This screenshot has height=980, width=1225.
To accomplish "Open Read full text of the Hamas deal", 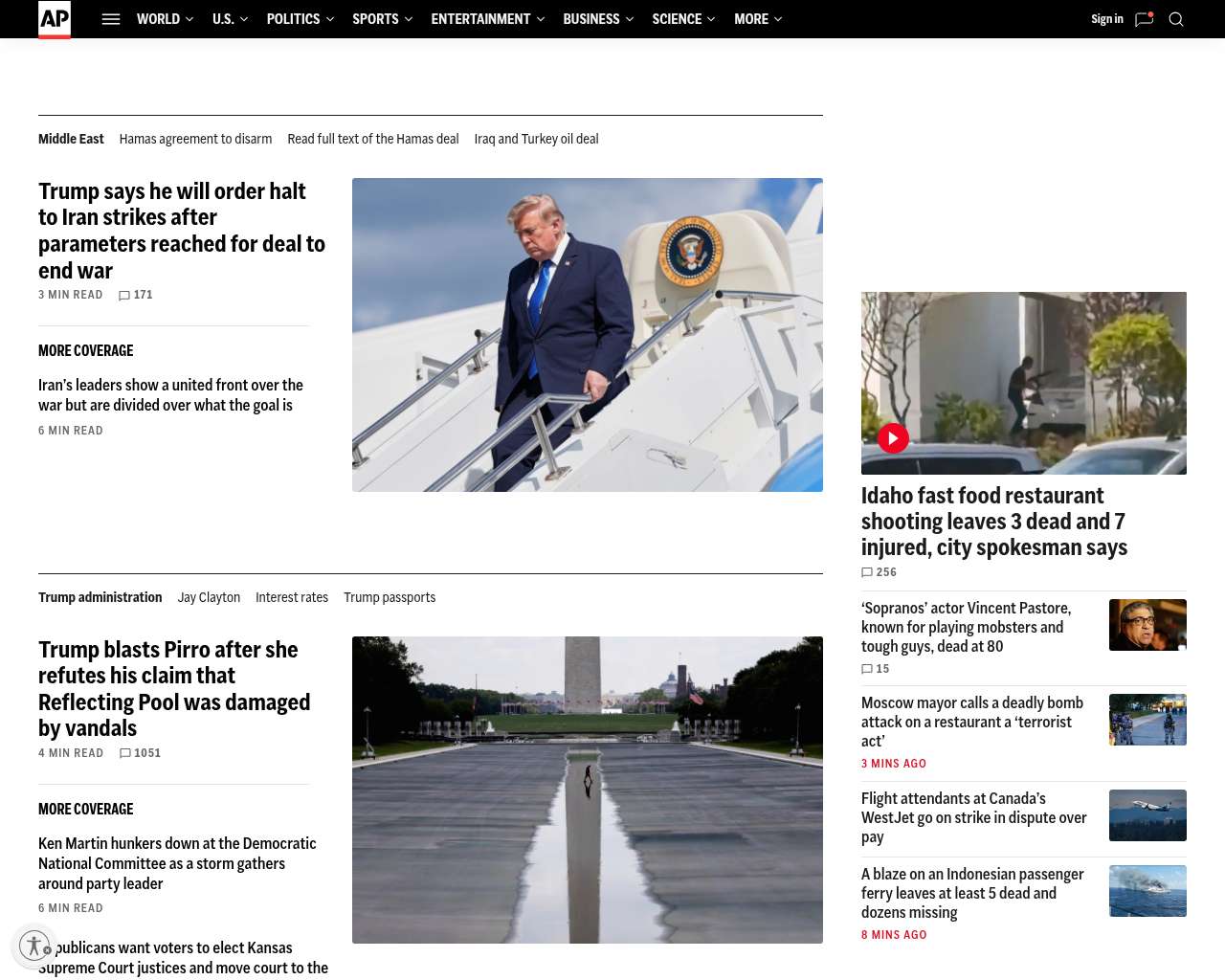I will [x=373, y=139].
